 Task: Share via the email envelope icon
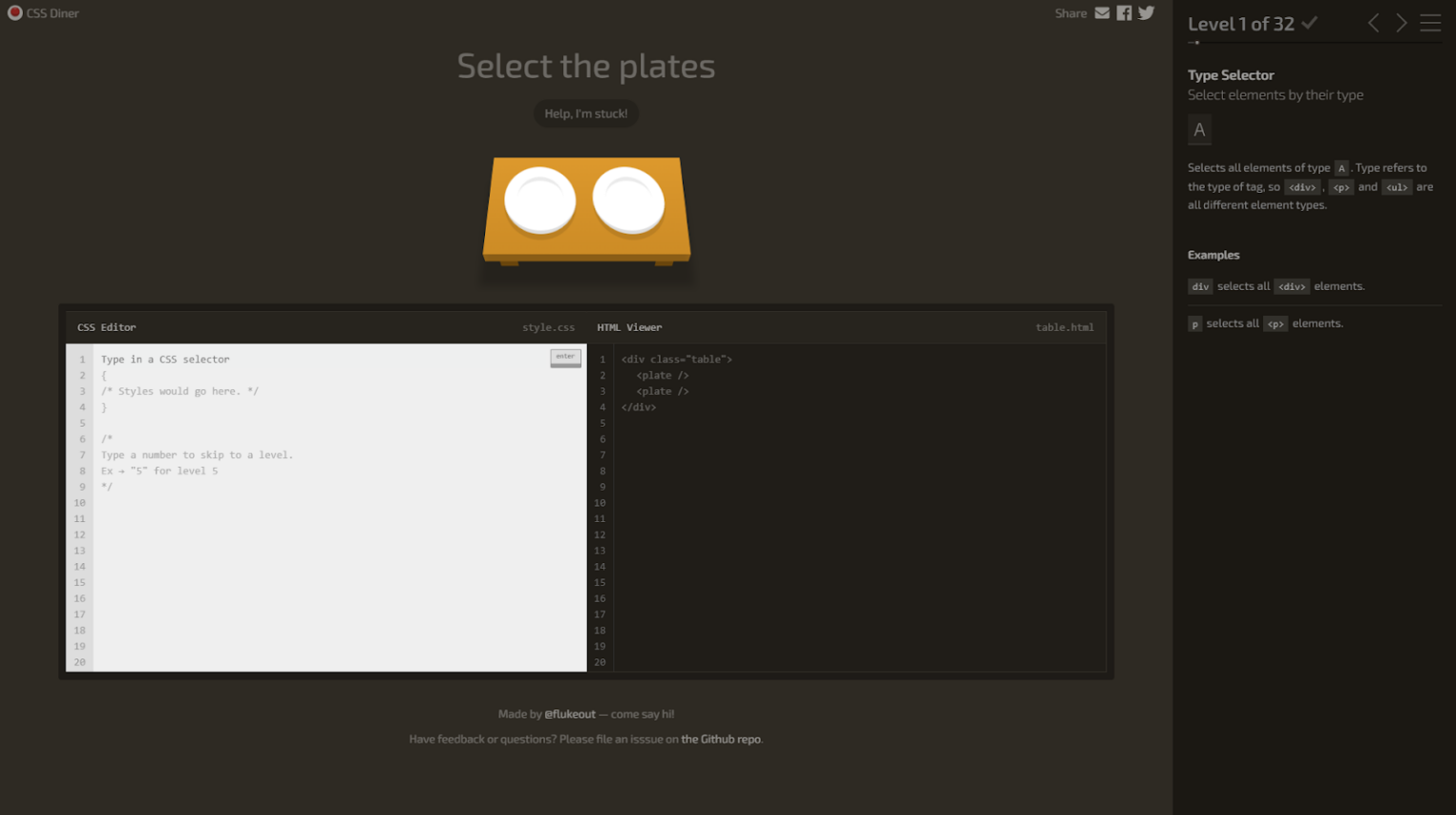click(x=1102, y=13)
